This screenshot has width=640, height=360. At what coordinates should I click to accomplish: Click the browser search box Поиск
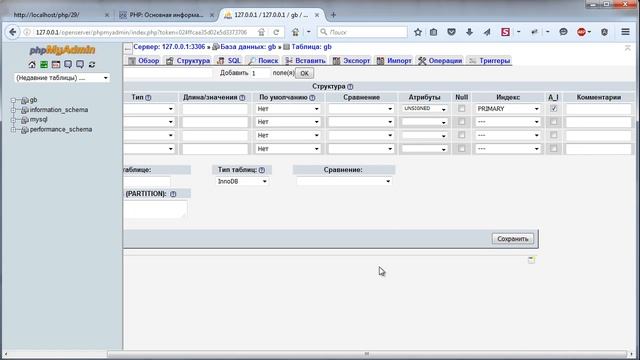362,32
